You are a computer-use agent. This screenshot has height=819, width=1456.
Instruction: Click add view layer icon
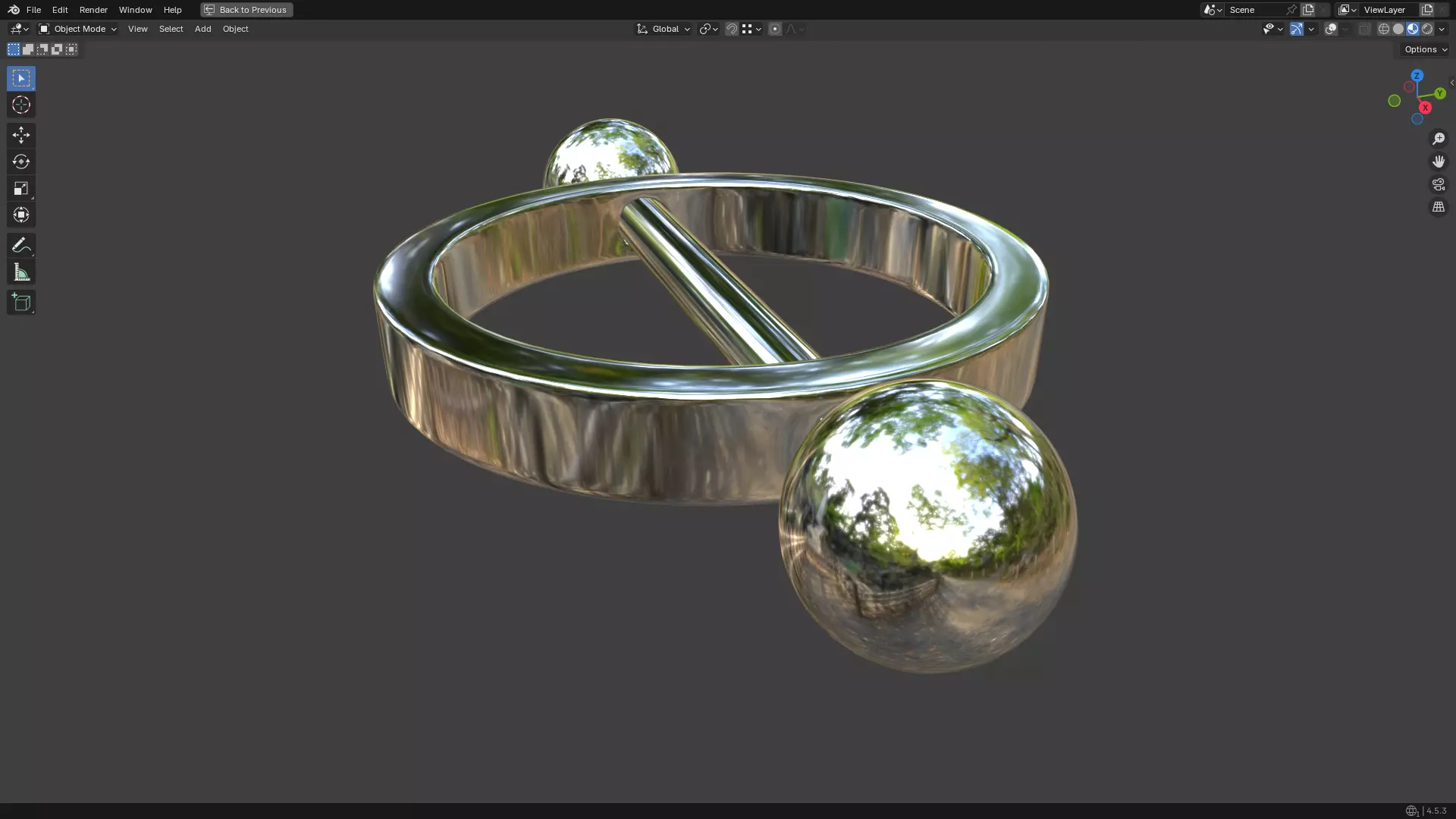point(1427,10)
